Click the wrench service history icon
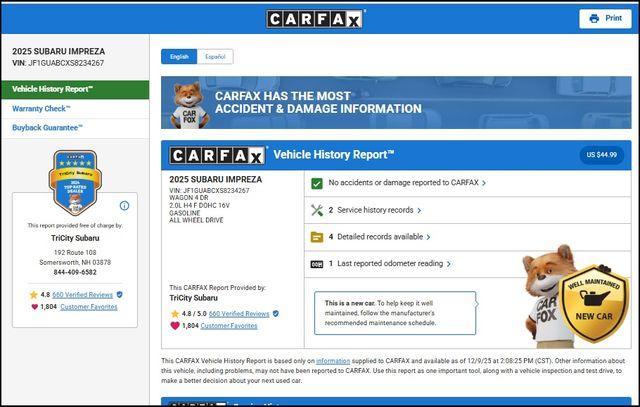The image size is (640, 407). click(x=317, y=210)
